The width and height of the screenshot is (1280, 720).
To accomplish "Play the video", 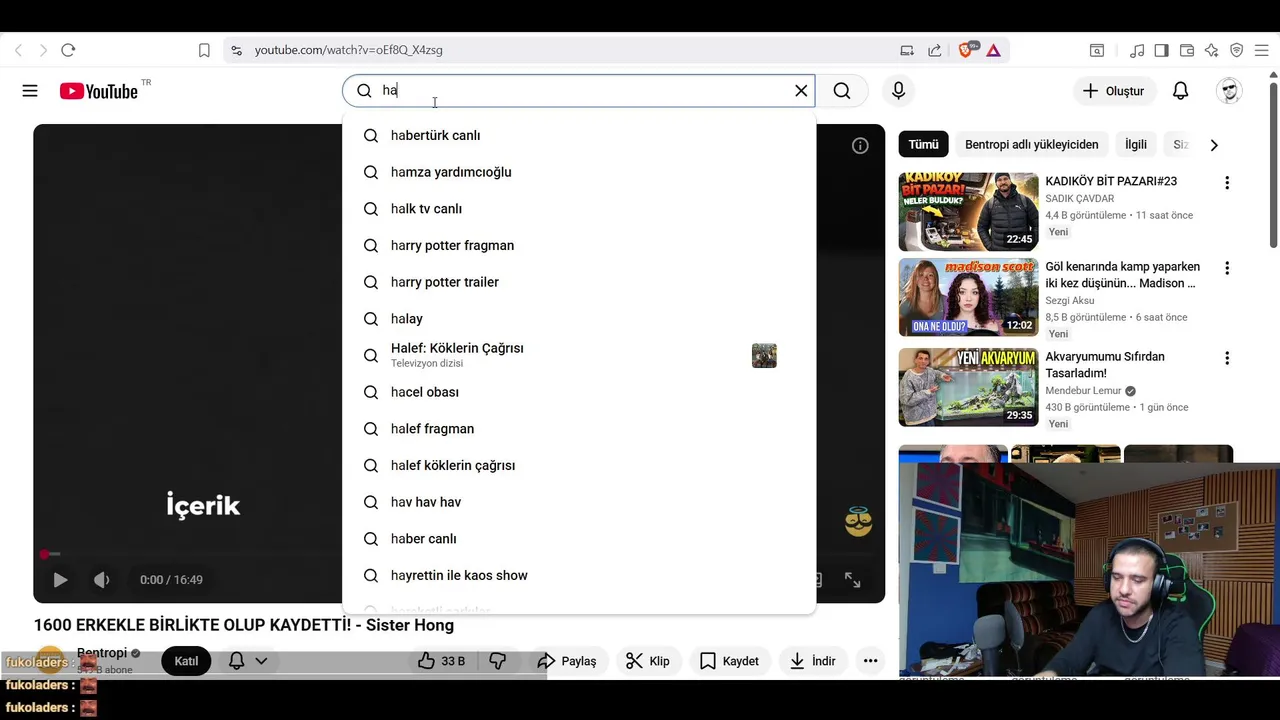I will pos(60,580).
